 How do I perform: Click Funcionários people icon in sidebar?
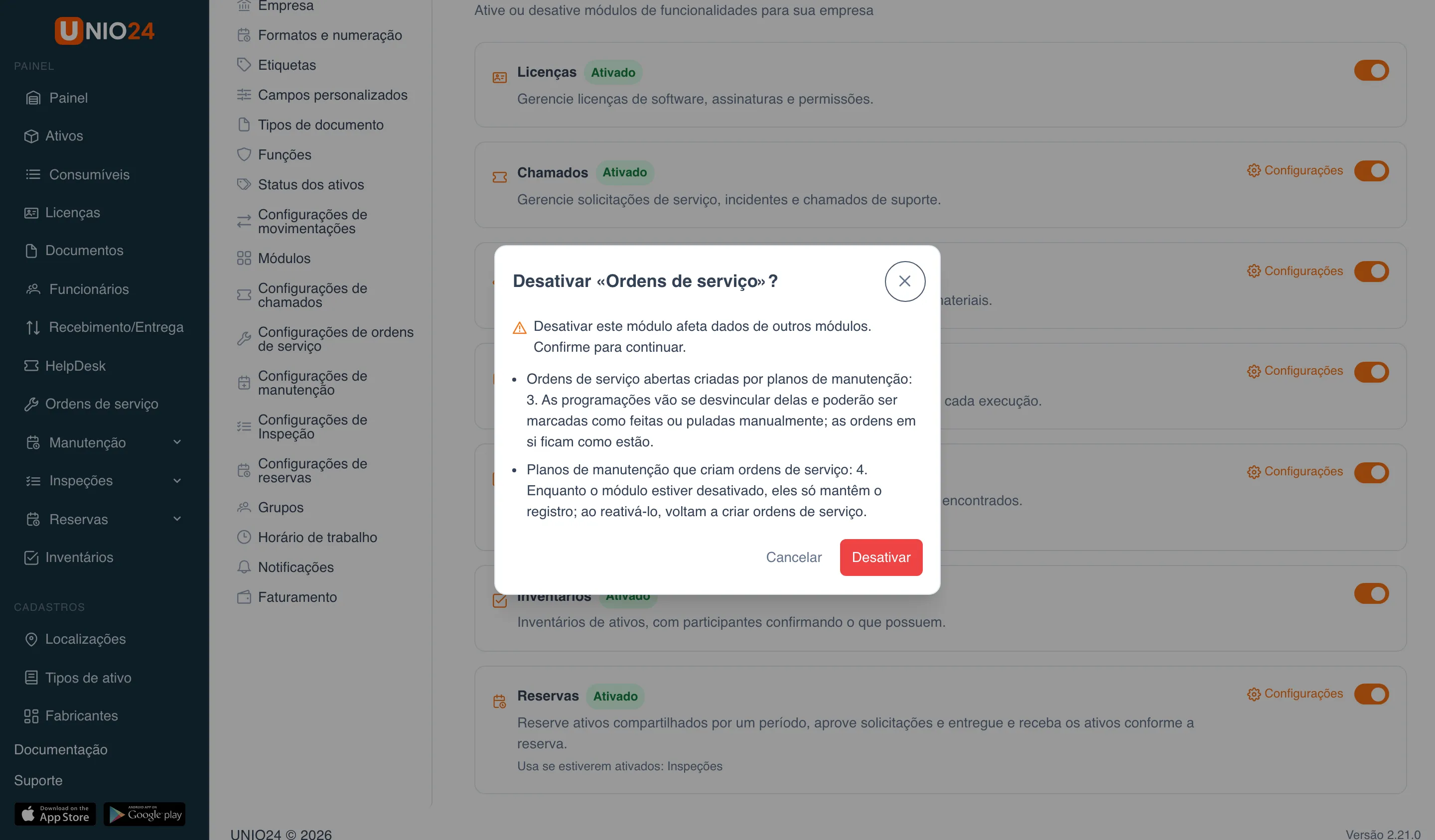click(x=33, y=289)
